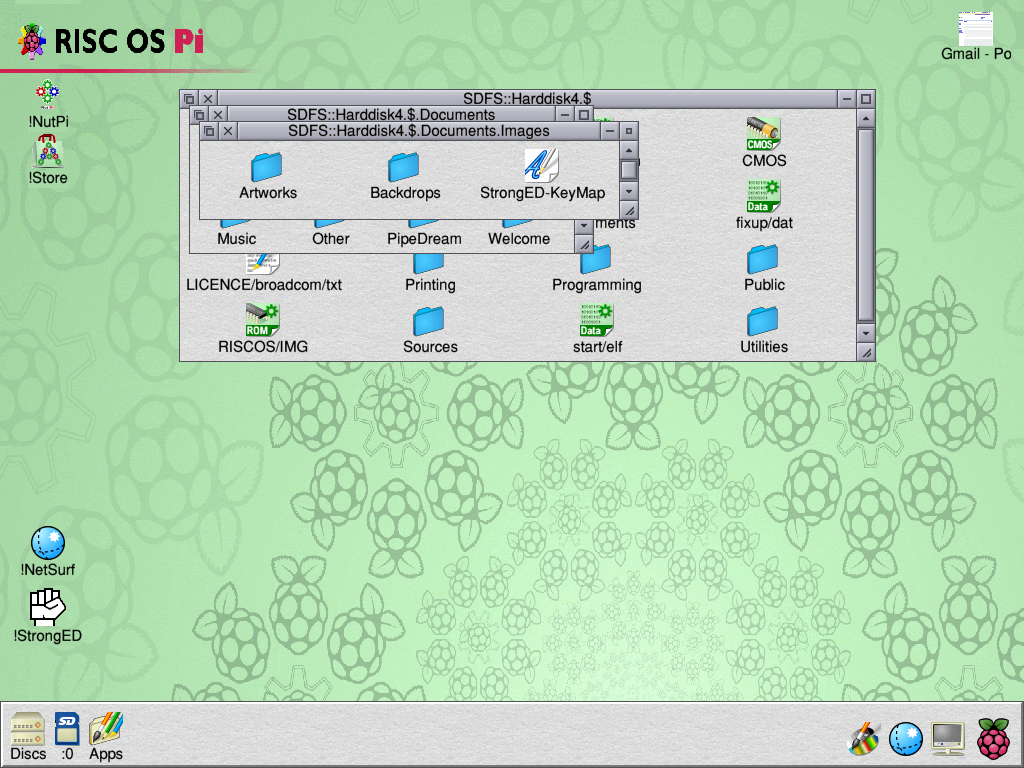Click the Documents.Images window title bar
This screenshot has height=768, width=1024.
419,131
